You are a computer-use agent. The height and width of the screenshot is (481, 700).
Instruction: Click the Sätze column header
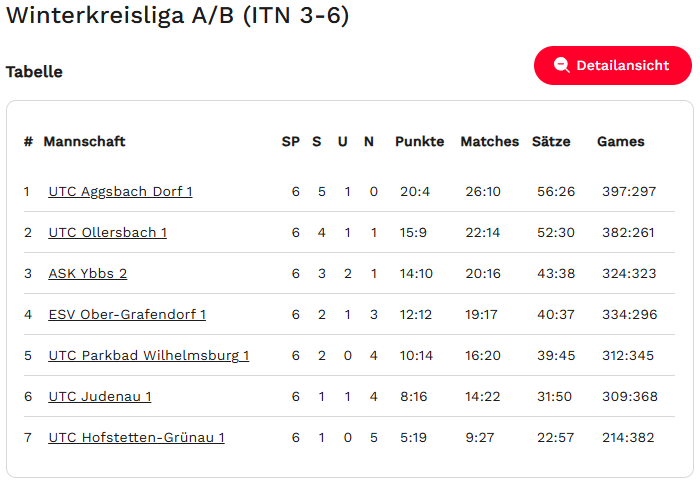click(551, 142)
